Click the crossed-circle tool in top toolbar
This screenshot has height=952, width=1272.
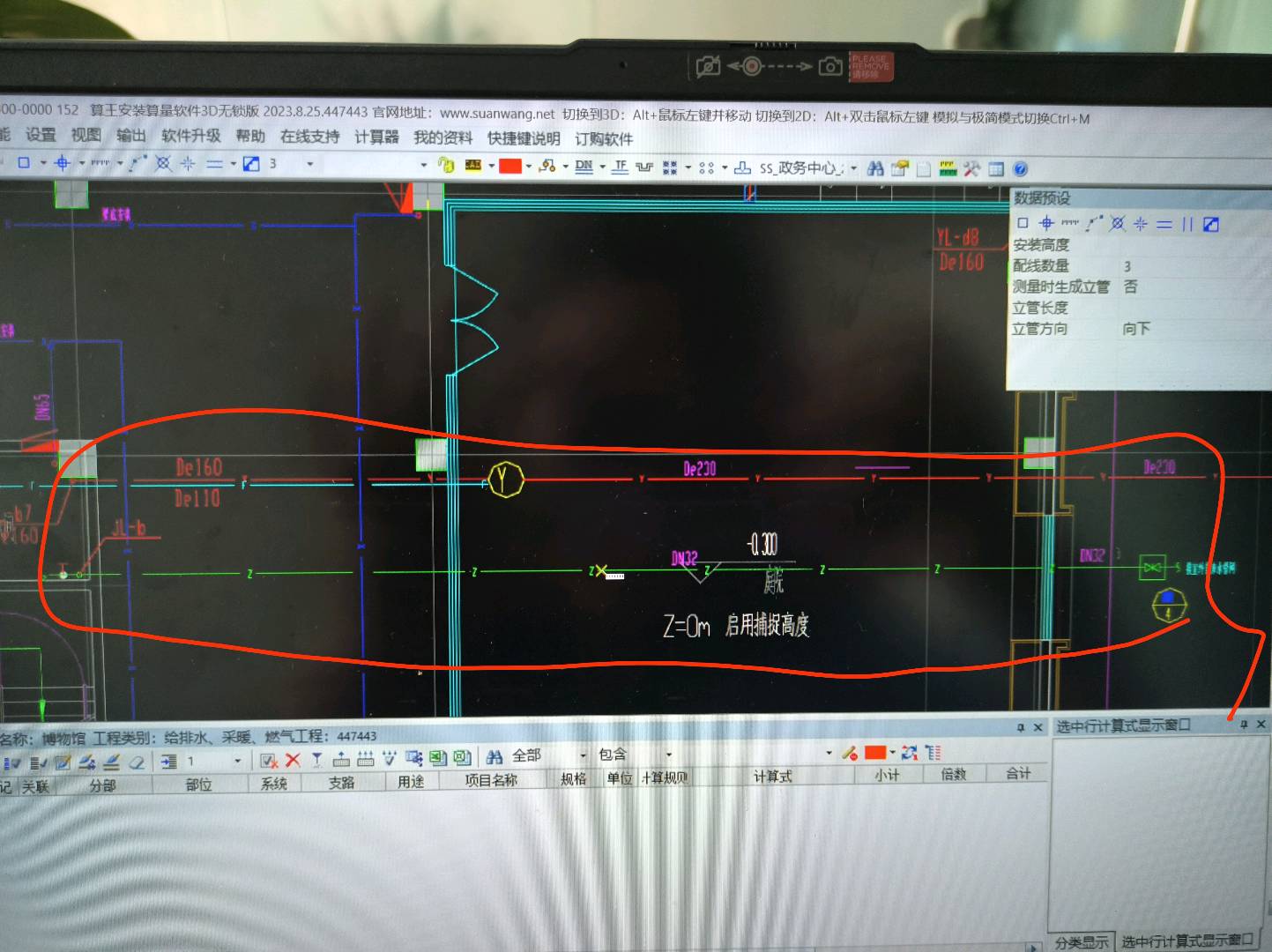[x=163, y=163]
